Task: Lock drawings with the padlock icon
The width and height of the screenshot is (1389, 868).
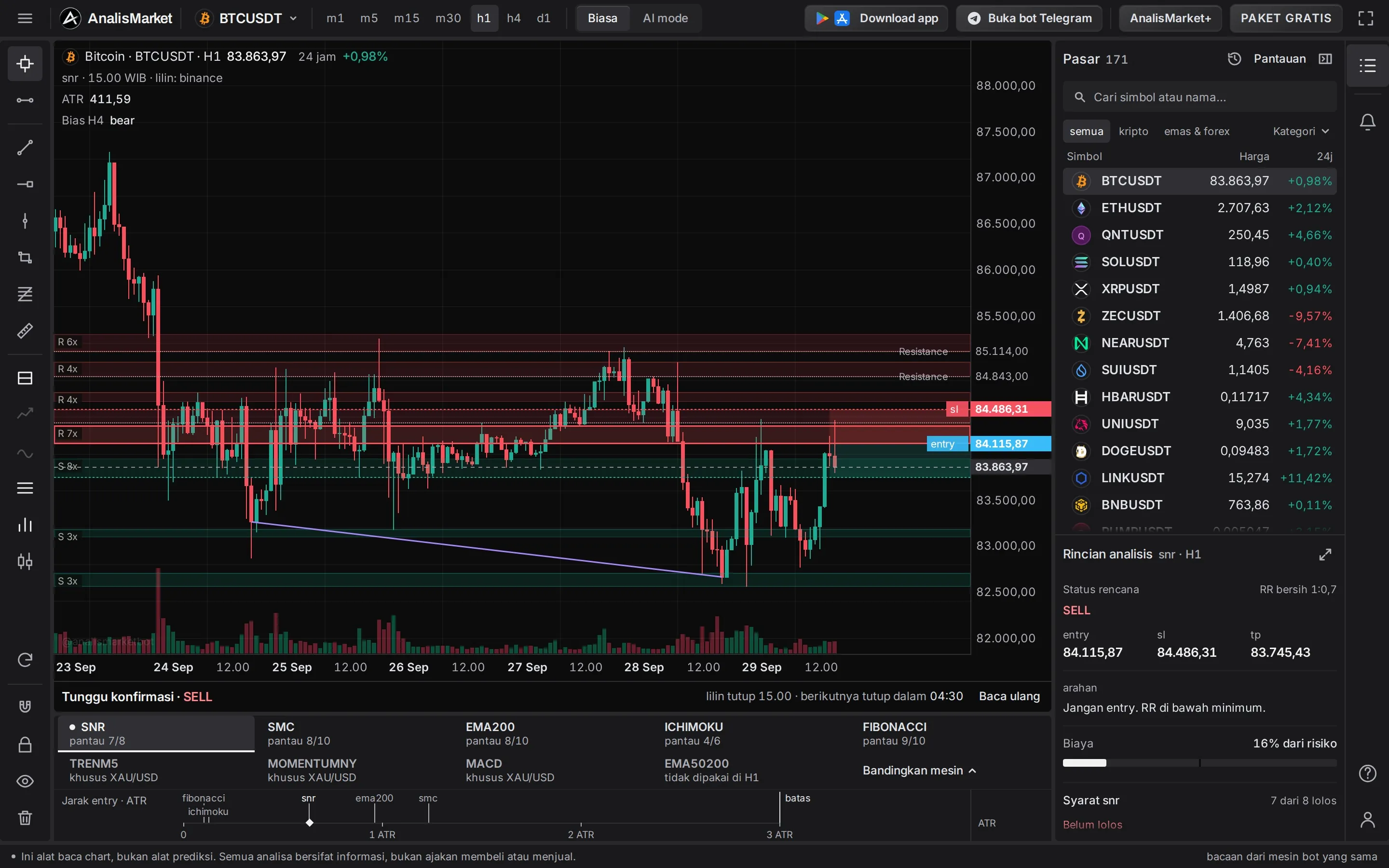Action: (x=25, y=745)
